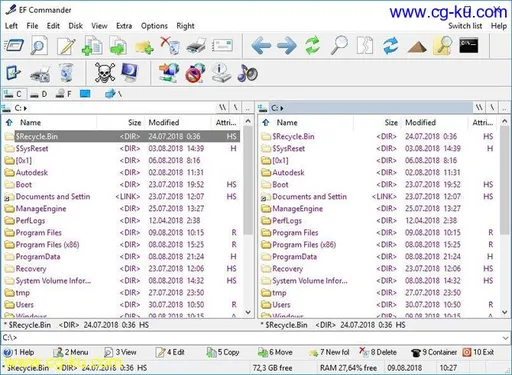Viewport: 512px width, 375px height.
Task: Click the drive information icon
Action: (x=221, y=73)
